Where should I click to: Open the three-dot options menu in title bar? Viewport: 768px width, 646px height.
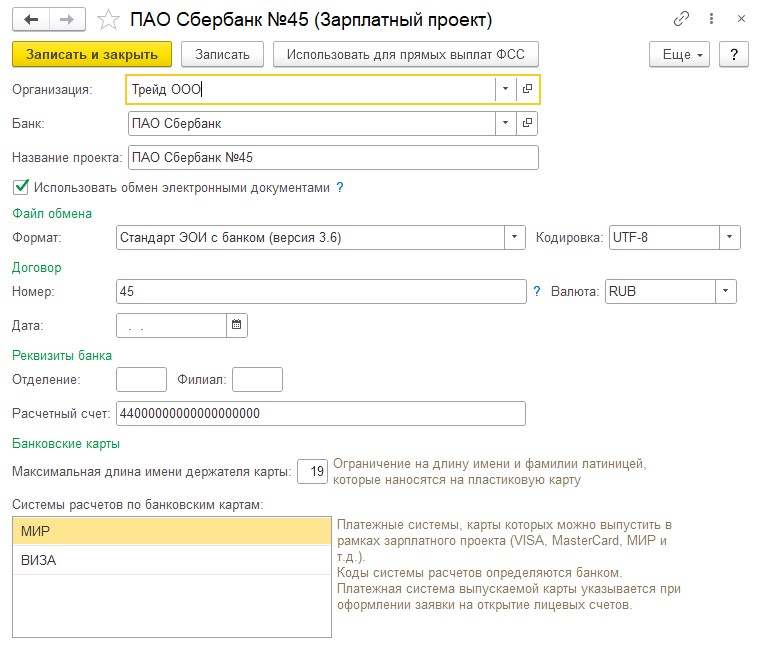pyautogui.click(x=711, y=19)
